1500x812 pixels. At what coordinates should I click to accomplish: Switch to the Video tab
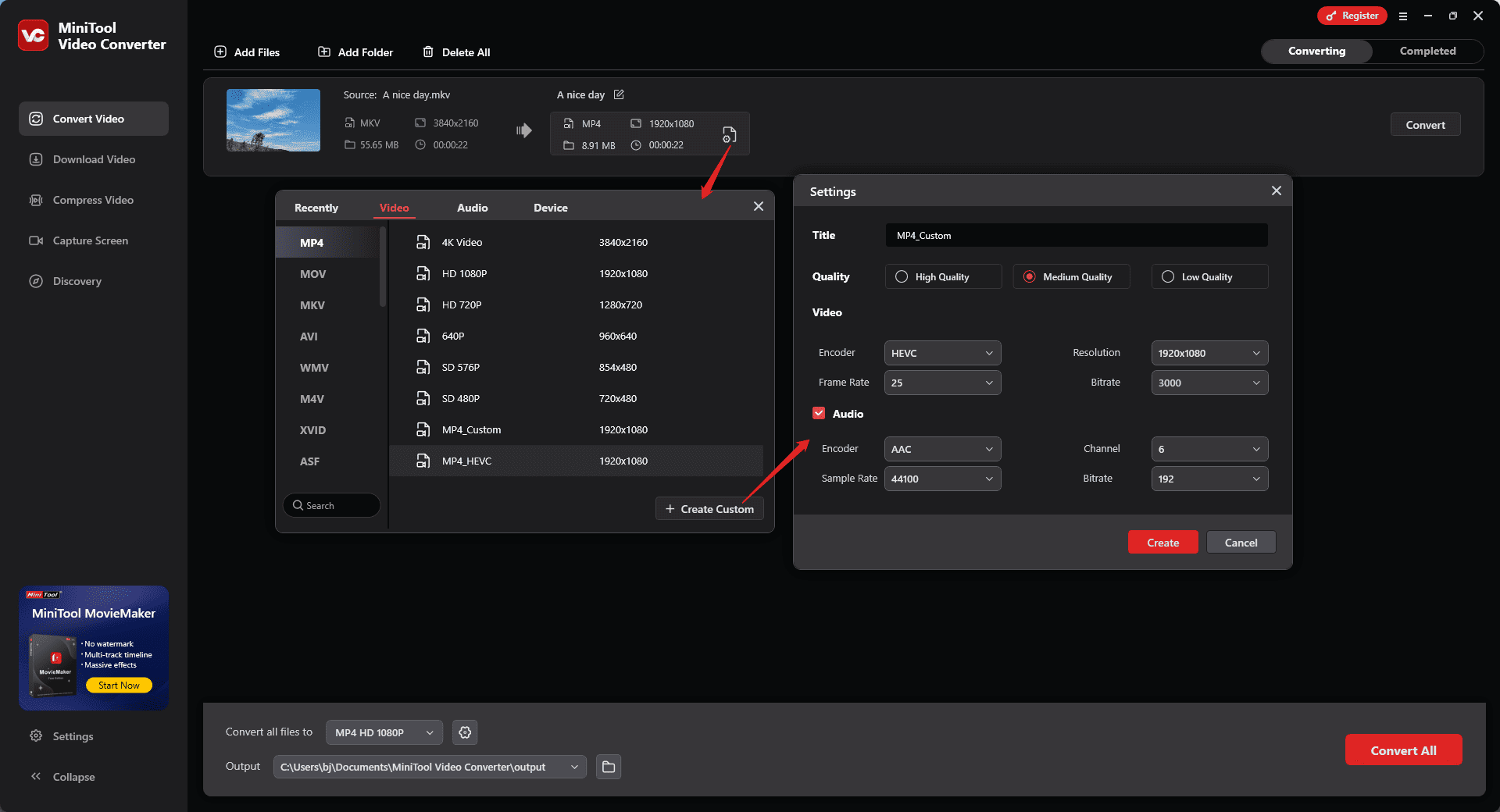[x=395, y=208]
